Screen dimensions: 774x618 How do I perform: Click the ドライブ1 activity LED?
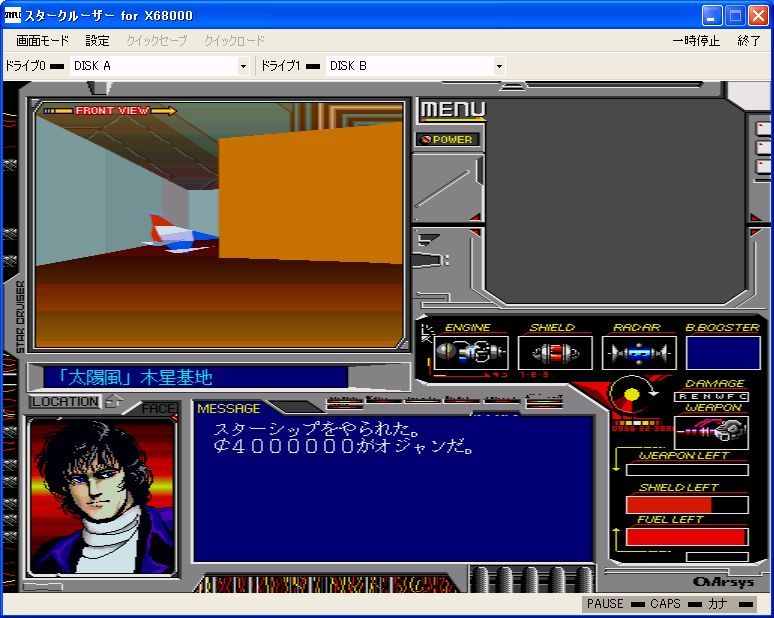tap(312, 66)
